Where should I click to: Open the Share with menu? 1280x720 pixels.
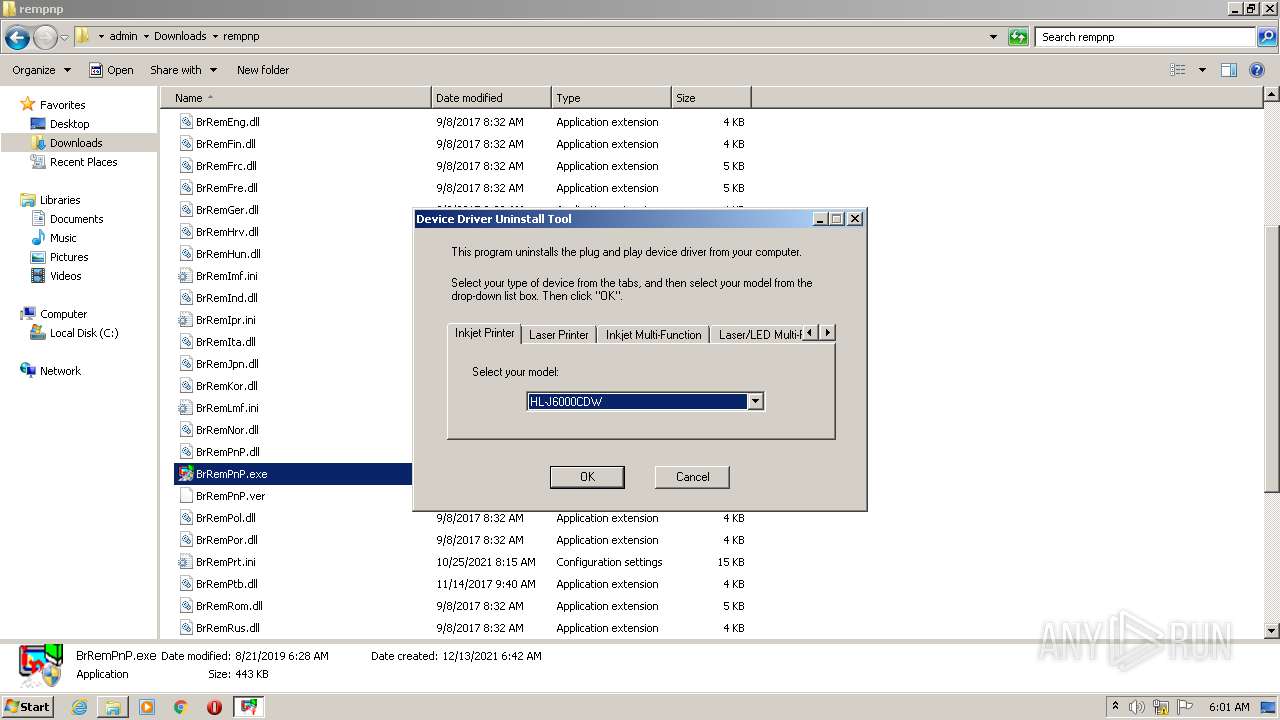tap(183, 70)
